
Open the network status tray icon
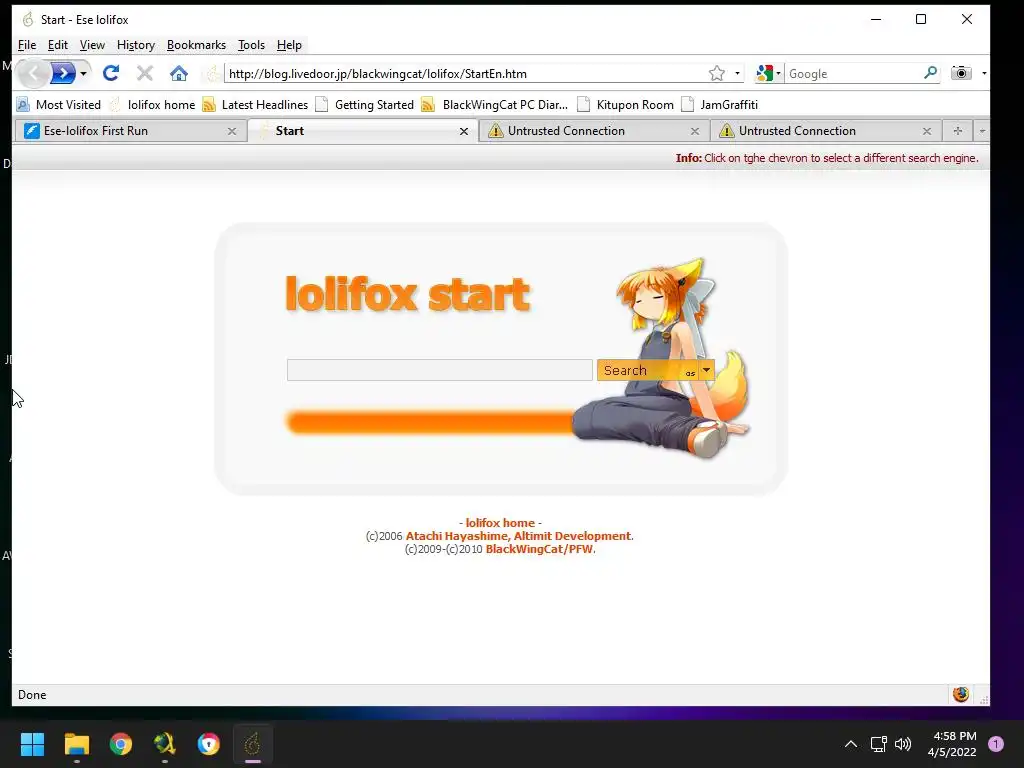coord(878,744)
